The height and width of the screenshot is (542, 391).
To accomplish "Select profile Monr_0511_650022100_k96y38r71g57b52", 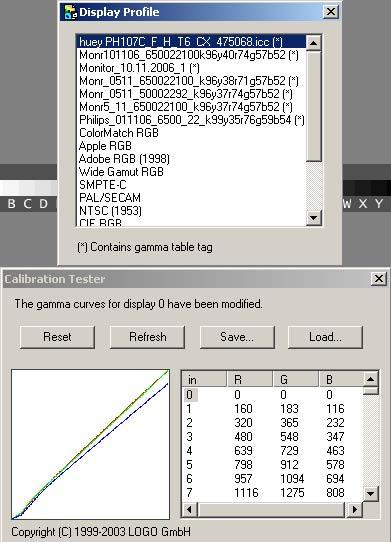I will [x=191, y=81].
